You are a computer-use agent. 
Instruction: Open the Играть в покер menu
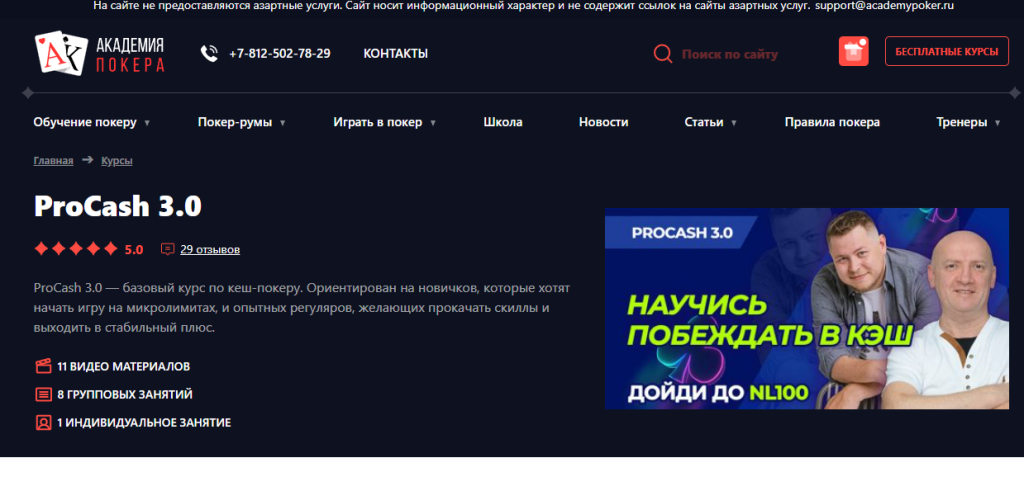click(x=377, y=122)
